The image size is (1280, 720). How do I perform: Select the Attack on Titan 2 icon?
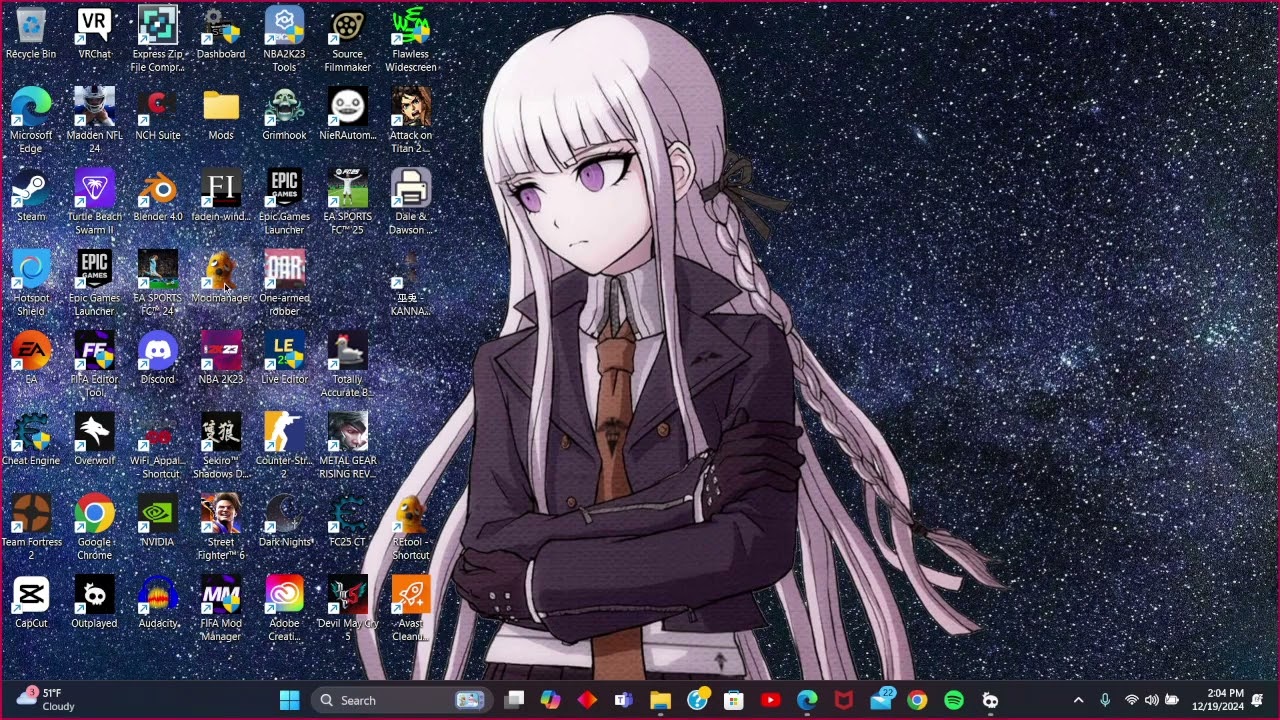(x=411, y=121)
